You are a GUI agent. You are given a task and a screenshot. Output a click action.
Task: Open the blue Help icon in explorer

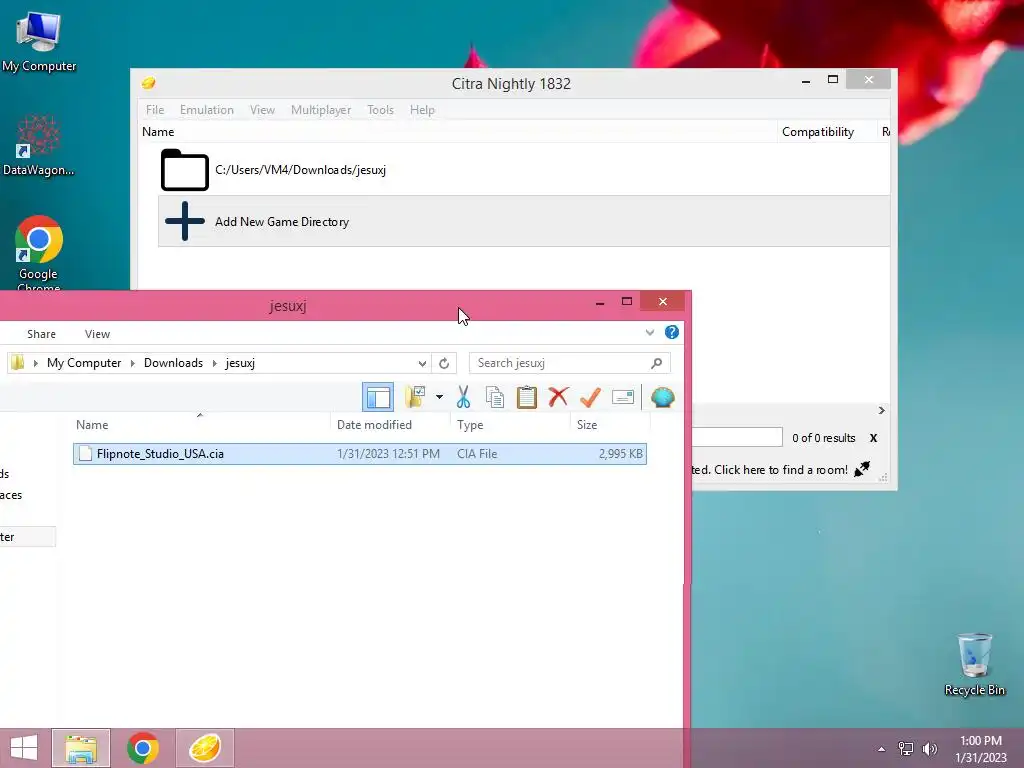pyautogui.click(x=671, y=332)
